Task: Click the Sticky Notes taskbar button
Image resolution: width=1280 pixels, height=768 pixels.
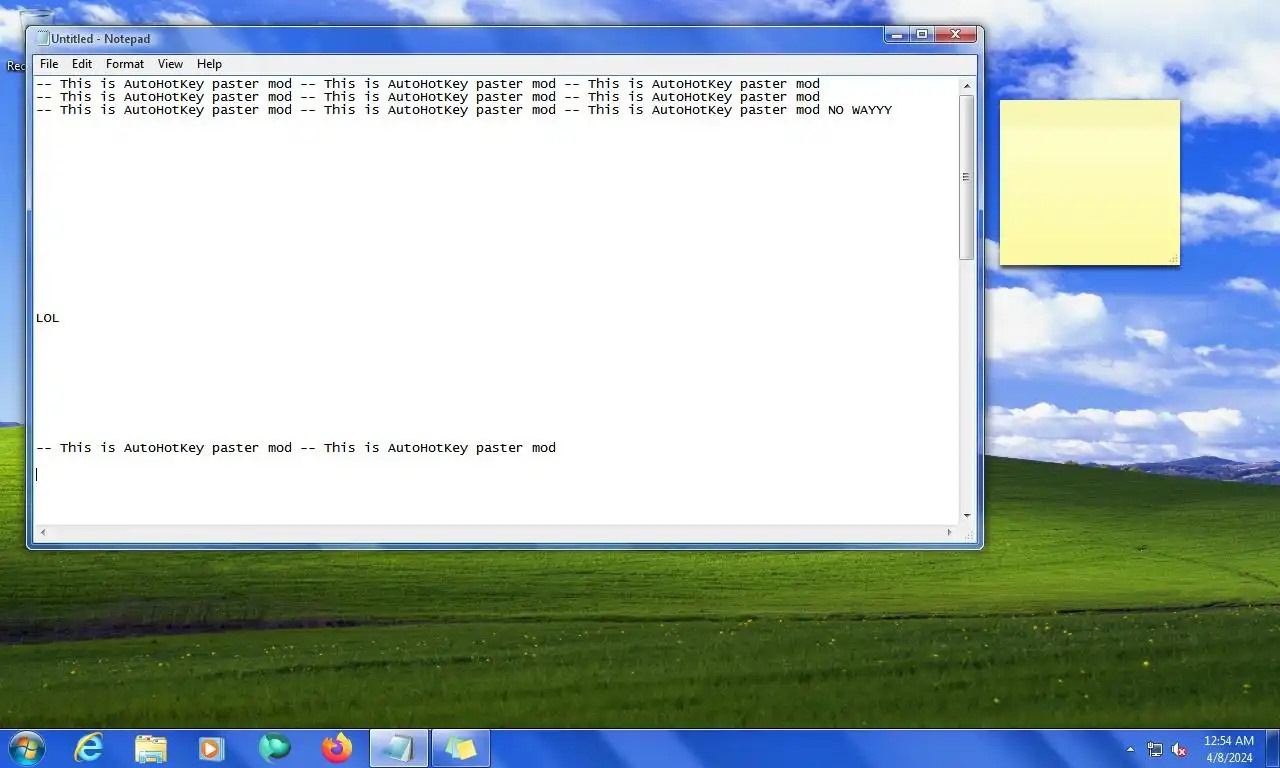Action: pyautogui.click(x=461, y=748)
